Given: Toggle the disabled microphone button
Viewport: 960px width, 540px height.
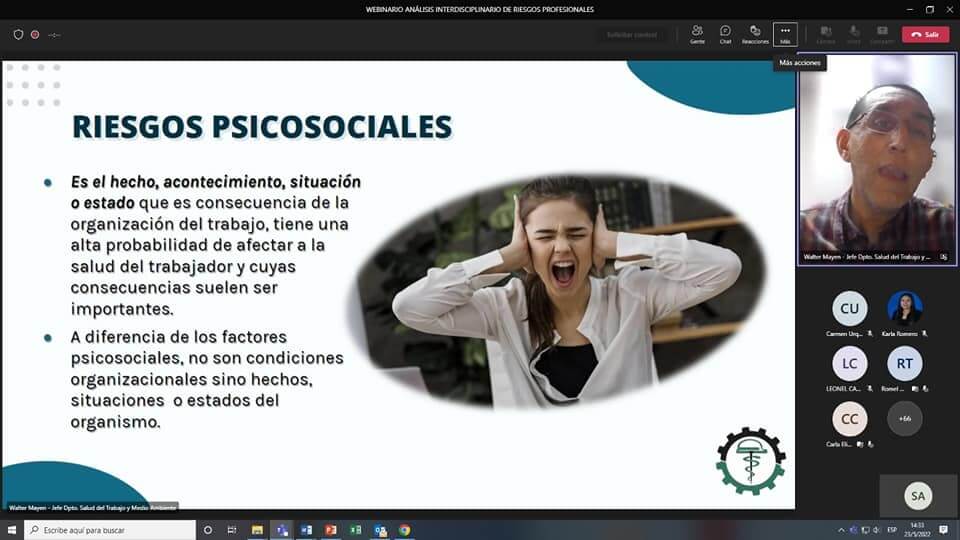Looking at the screenshot, I should tap(853, 34).
